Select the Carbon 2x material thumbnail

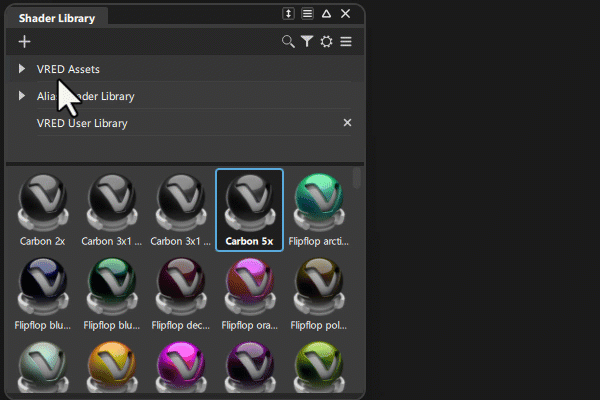(43, 201)
